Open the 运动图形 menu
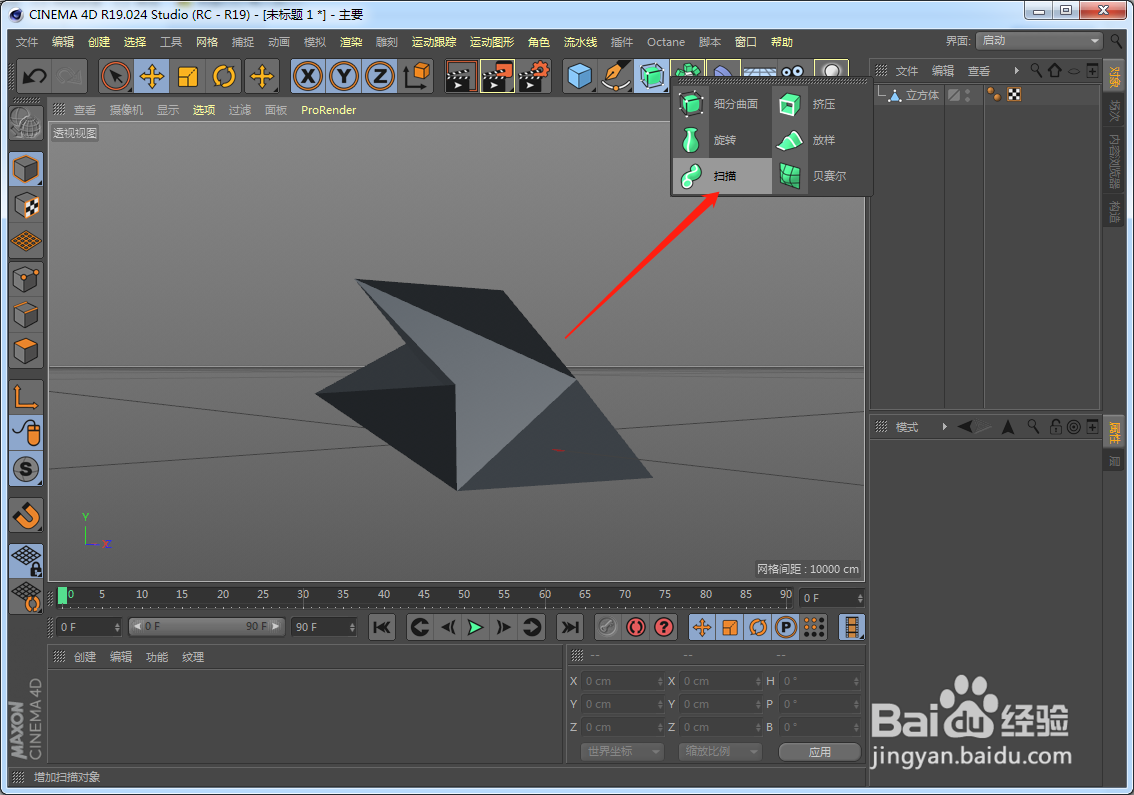Viewport: 1134px width, 795px height. click(x=492, y=42)
